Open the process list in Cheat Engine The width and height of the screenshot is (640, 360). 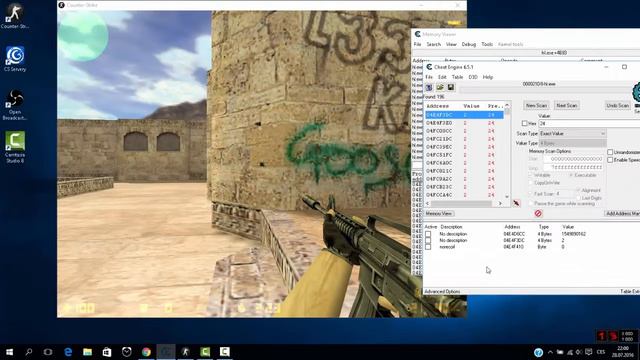(429, 87)
